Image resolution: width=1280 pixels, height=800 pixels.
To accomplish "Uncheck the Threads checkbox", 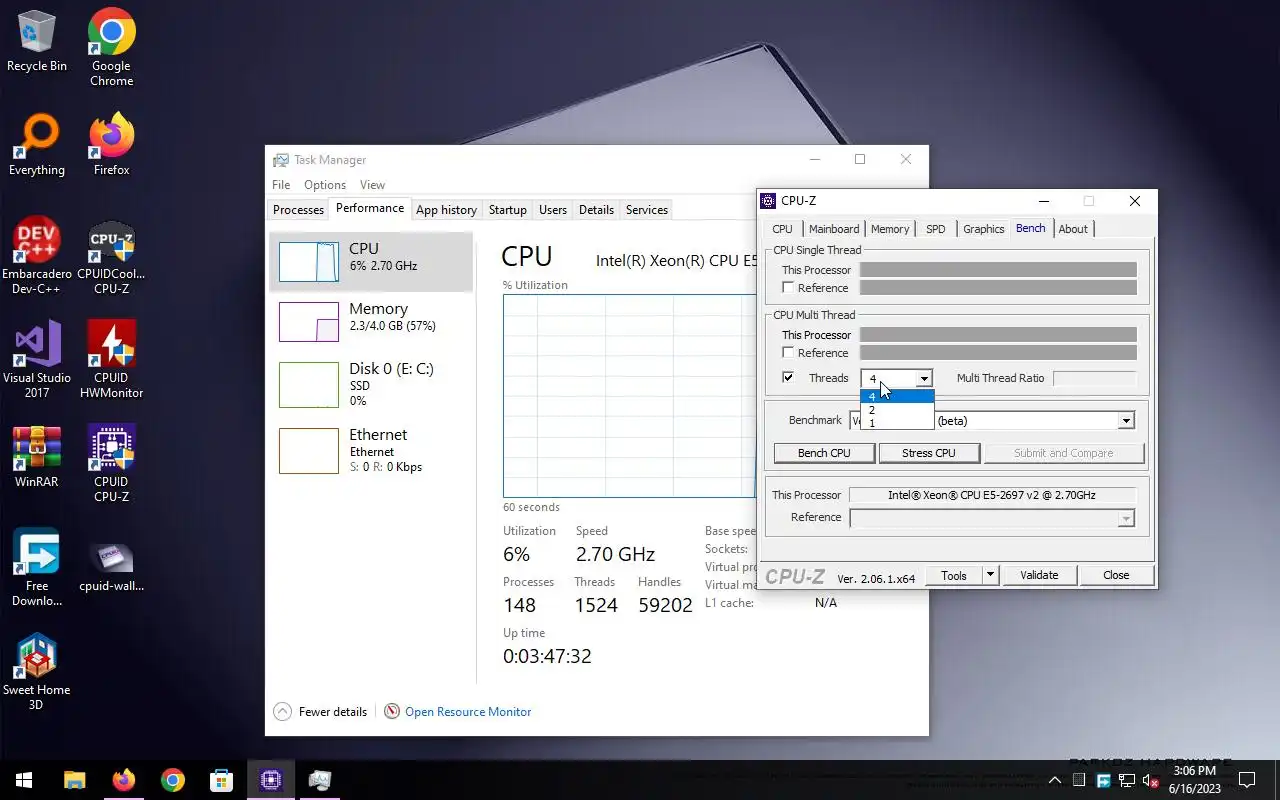I will pos(788,378).
